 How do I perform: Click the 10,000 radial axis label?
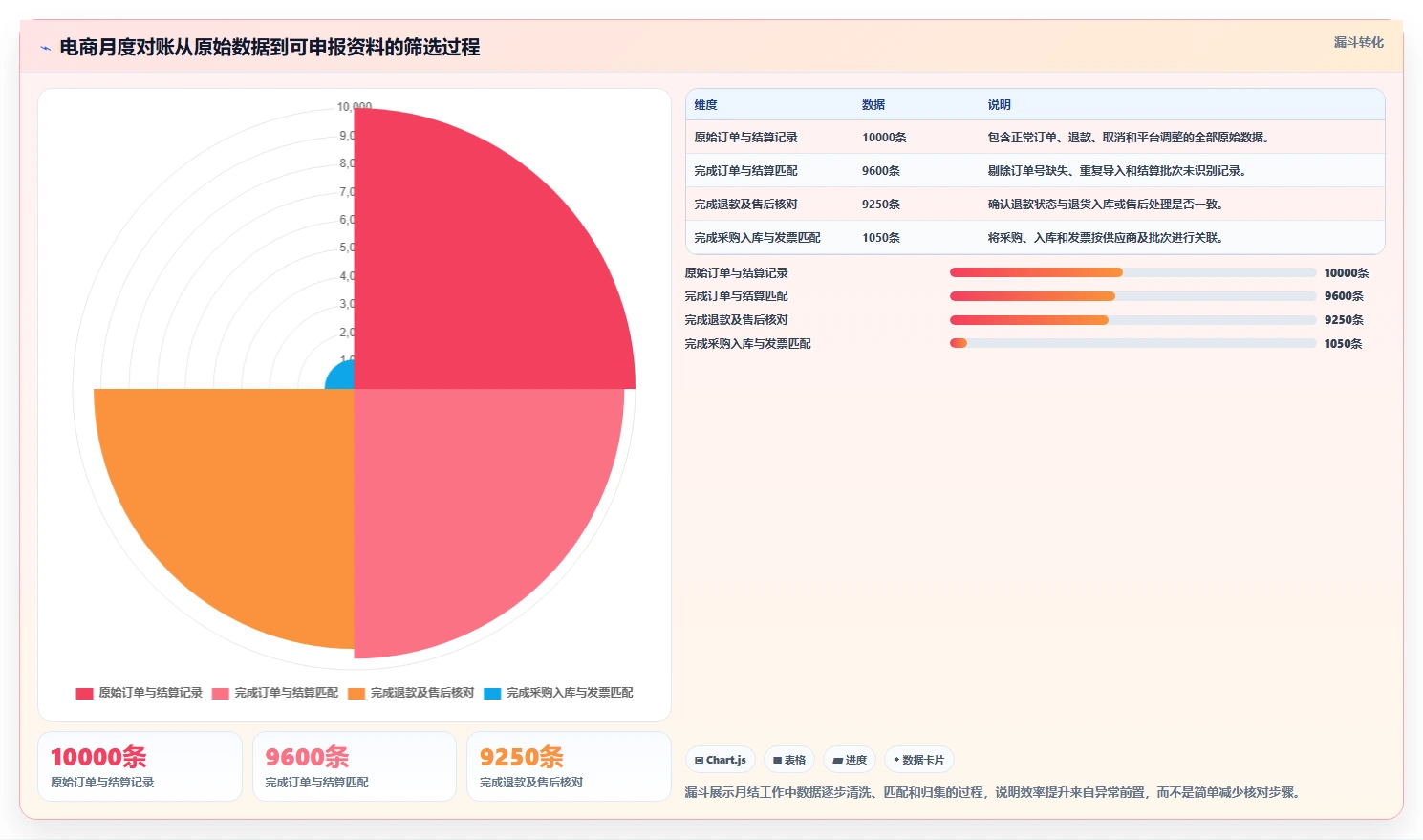(x=355, y=107)
